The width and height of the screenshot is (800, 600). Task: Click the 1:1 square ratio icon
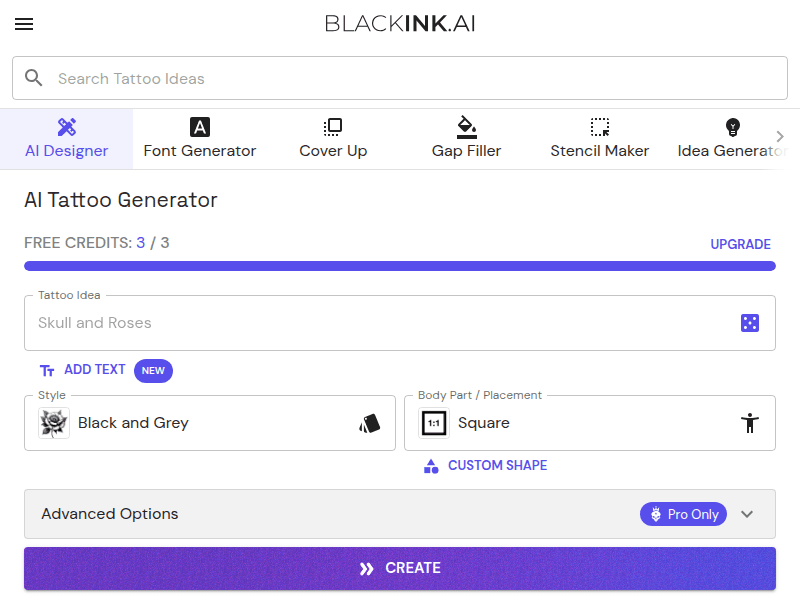pos(434,423)
